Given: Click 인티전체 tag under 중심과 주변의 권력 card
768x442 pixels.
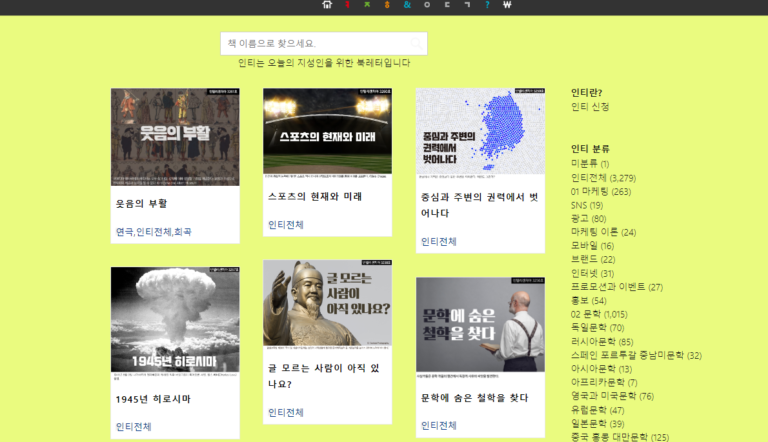Looking at the screenshot, I should click(x=438, y=242).
